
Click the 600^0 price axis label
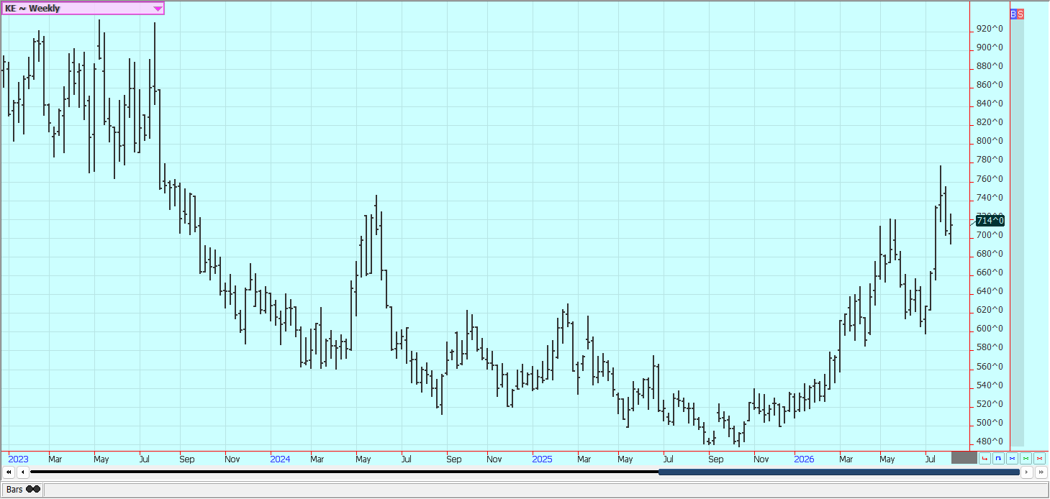coord(989,329)
